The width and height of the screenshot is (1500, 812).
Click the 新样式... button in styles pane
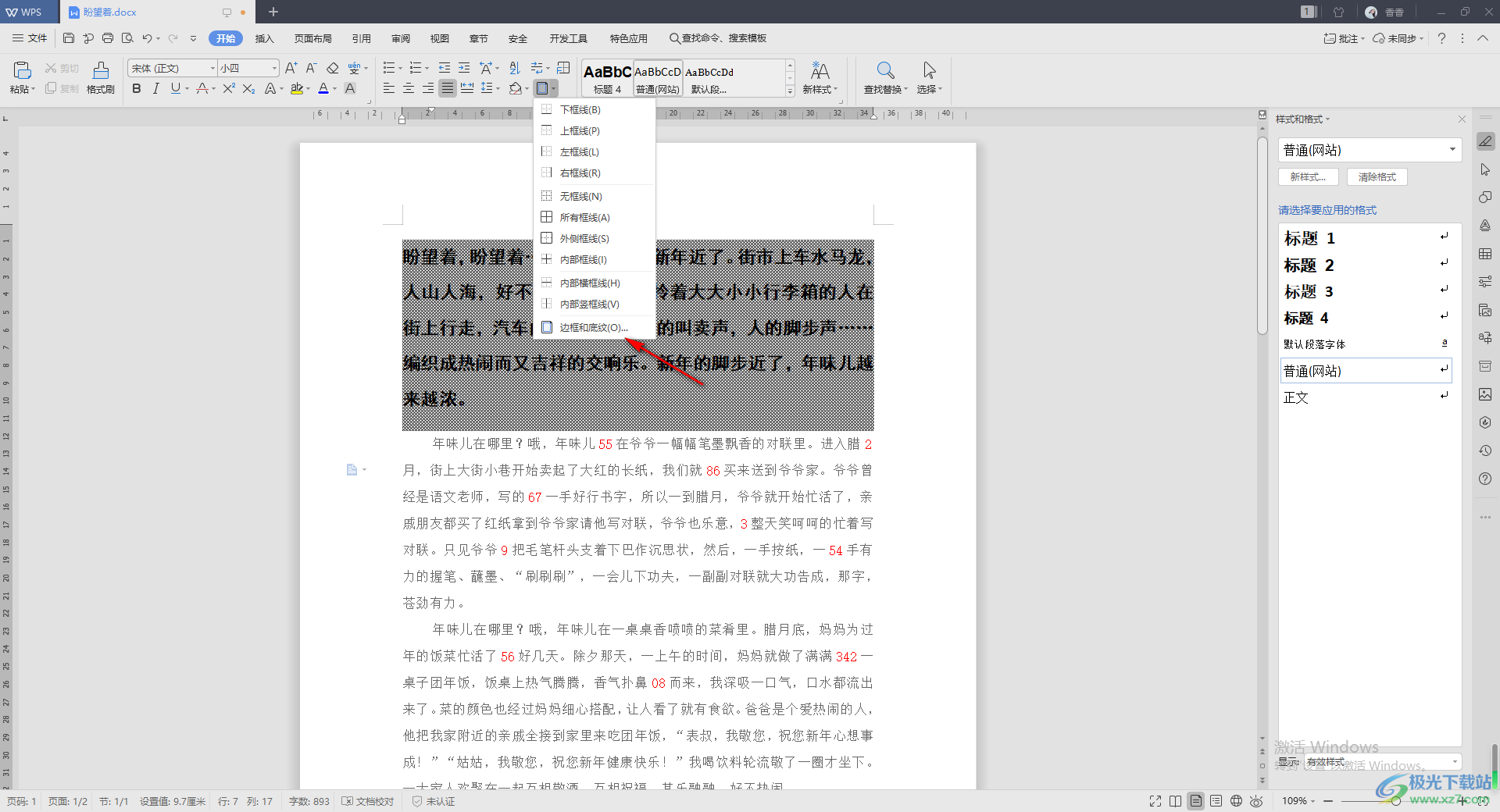click(x=1308, y=177)
